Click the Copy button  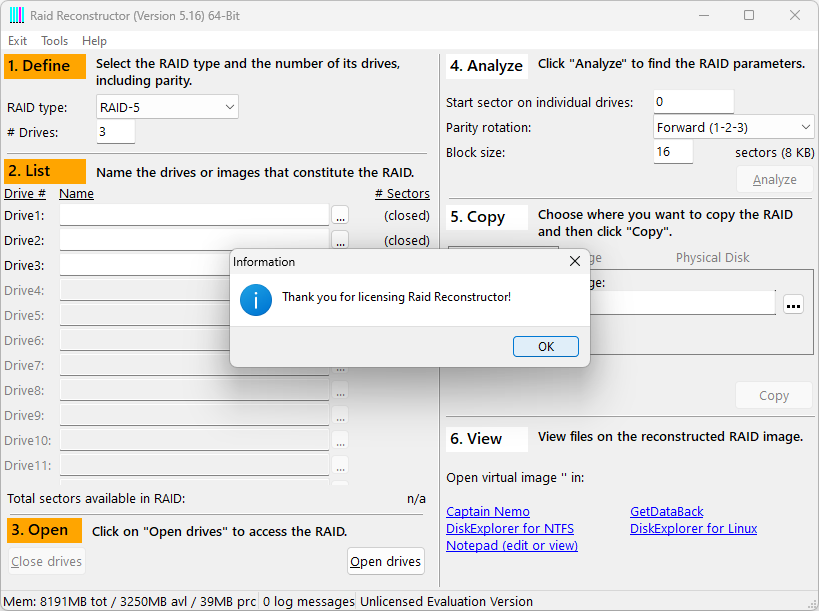(774, 396)
